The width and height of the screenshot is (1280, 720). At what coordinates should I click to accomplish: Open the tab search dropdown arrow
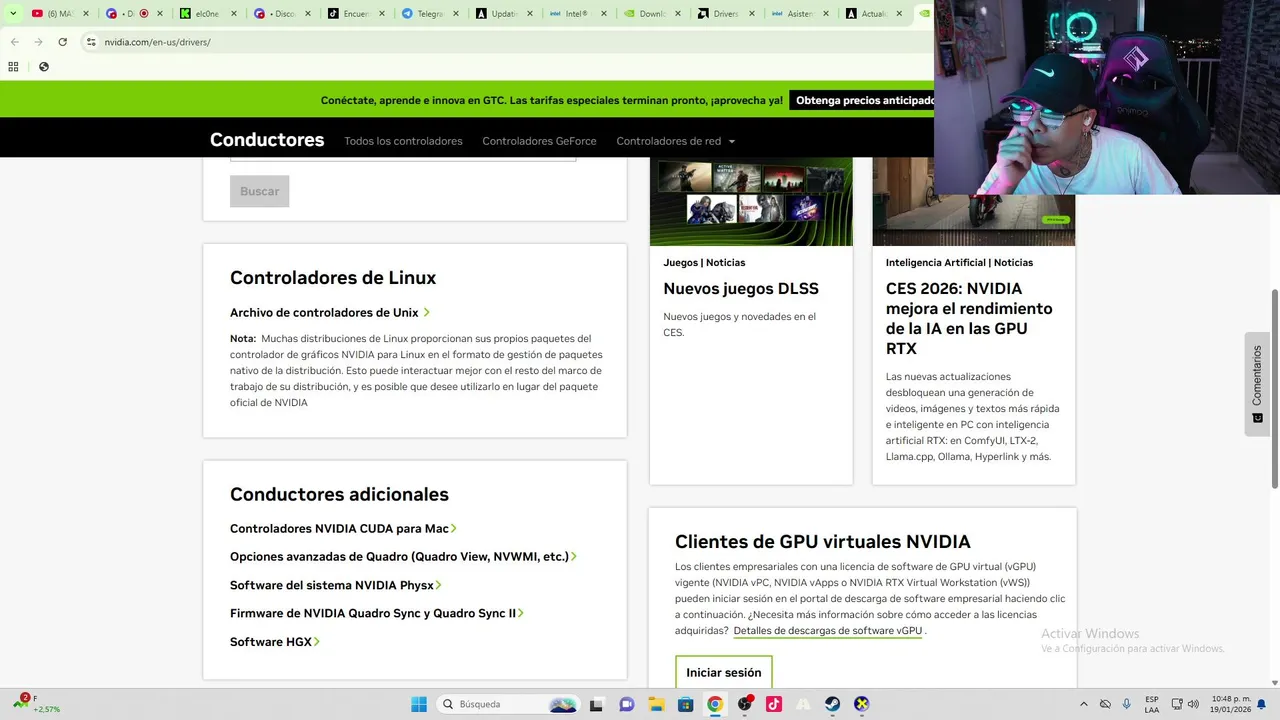pos(13,14)
